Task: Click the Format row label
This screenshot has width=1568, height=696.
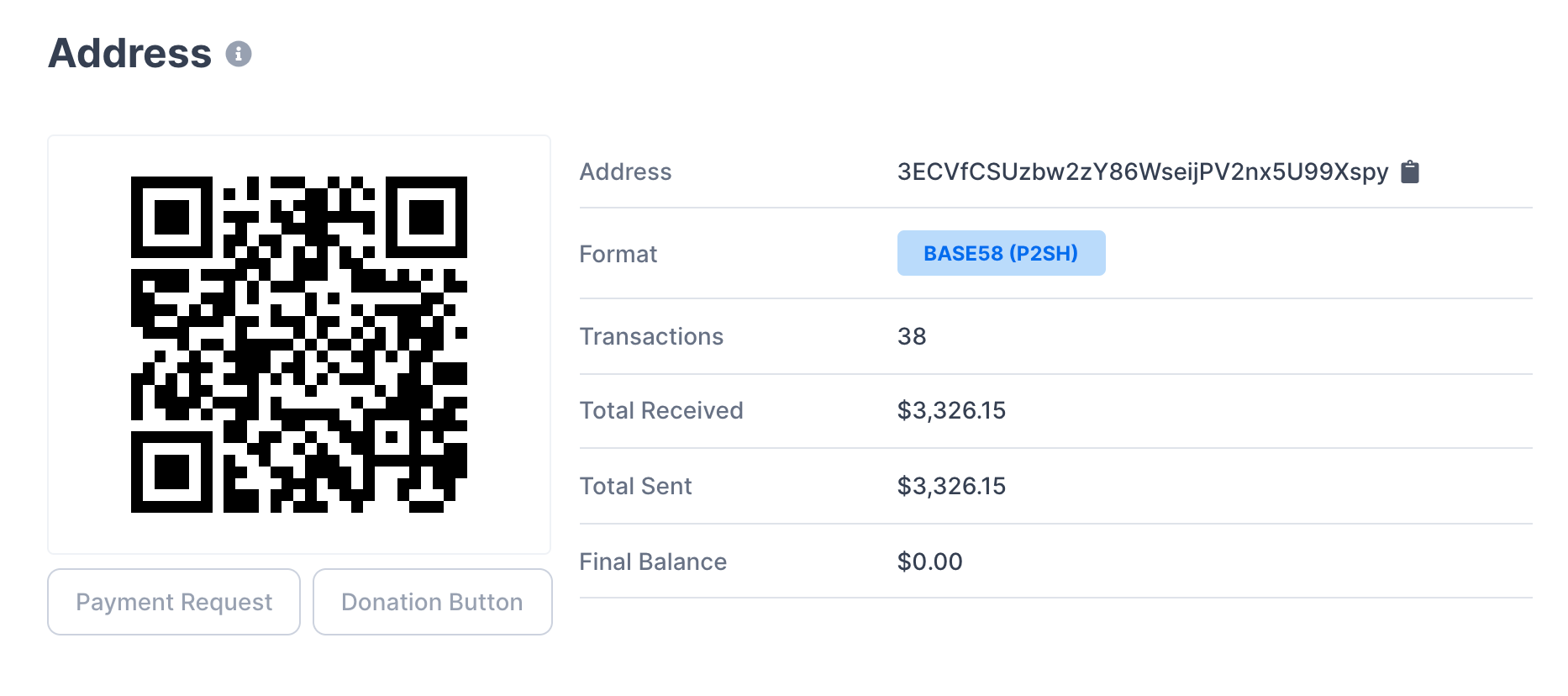Action: 618,254
